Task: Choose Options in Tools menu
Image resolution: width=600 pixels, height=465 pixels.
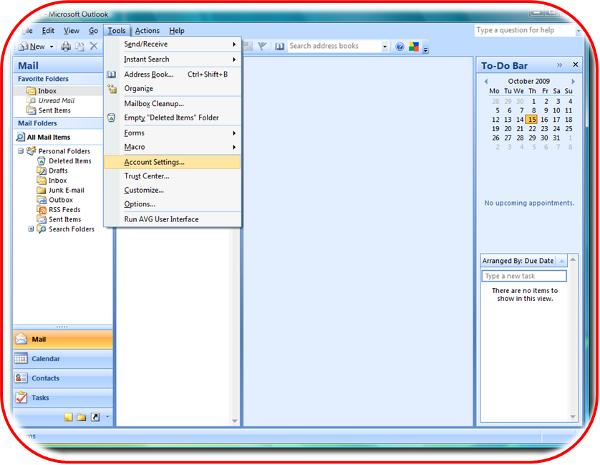Action: click(x=173, y=204)
